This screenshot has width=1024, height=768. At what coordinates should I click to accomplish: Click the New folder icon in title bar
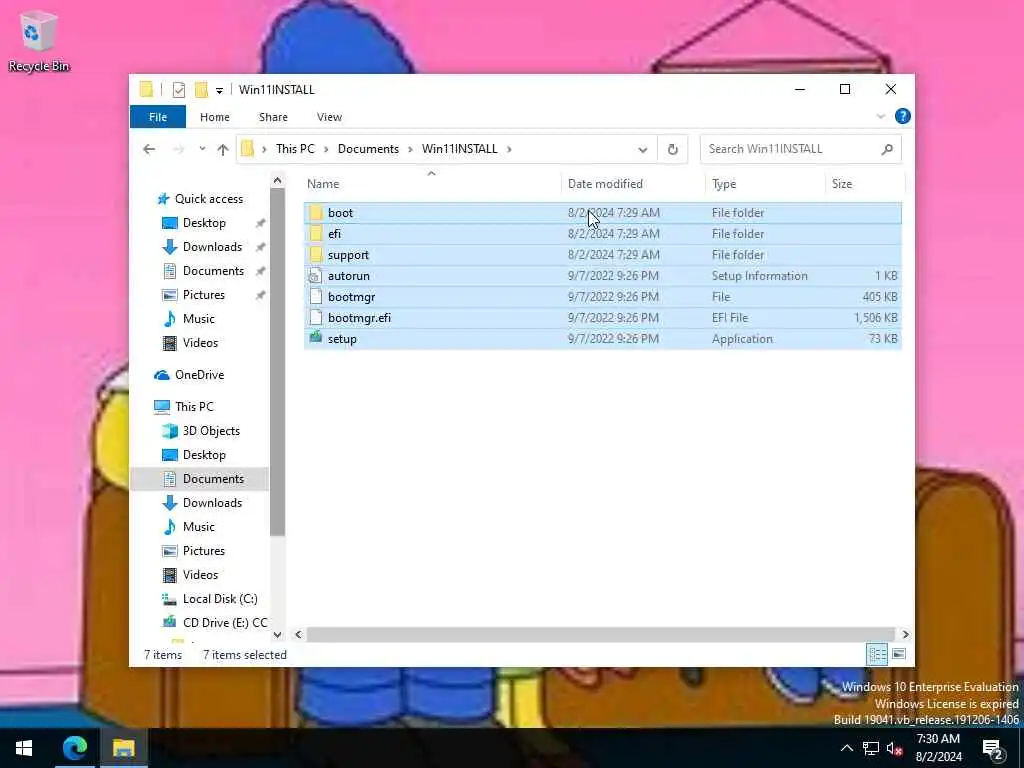point(201,89)
